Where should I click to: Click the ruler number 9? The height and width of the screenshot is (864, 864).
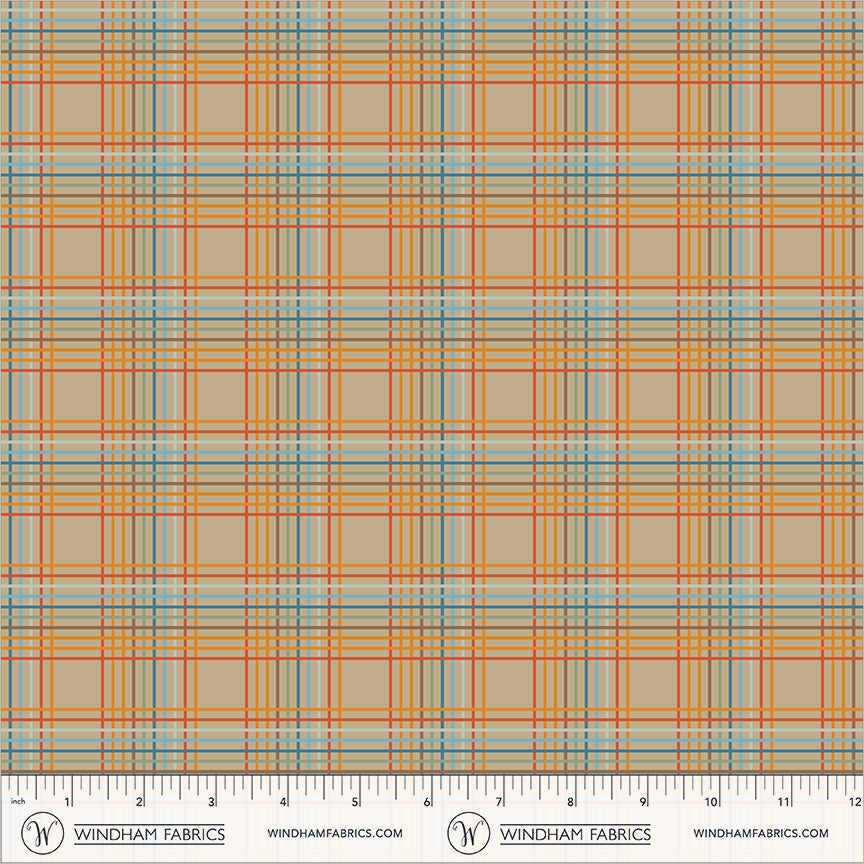[642, 802]
